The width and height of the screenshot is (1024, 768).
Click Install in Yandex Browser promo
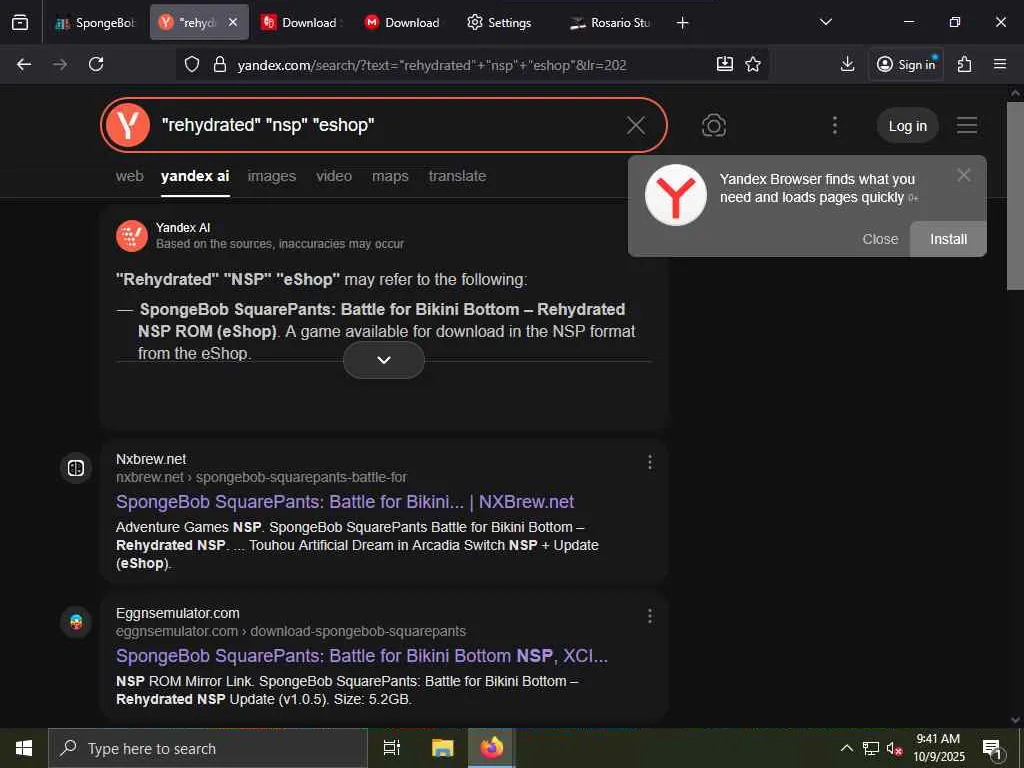(948, 239)
